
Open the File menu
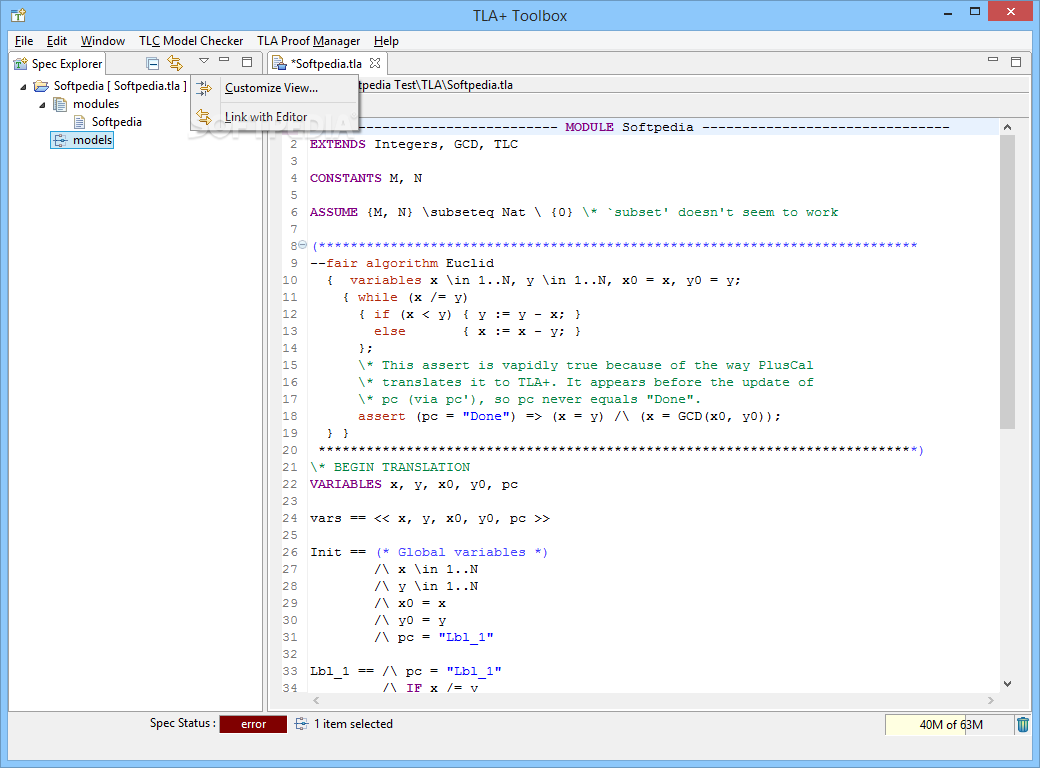(24, 41)
